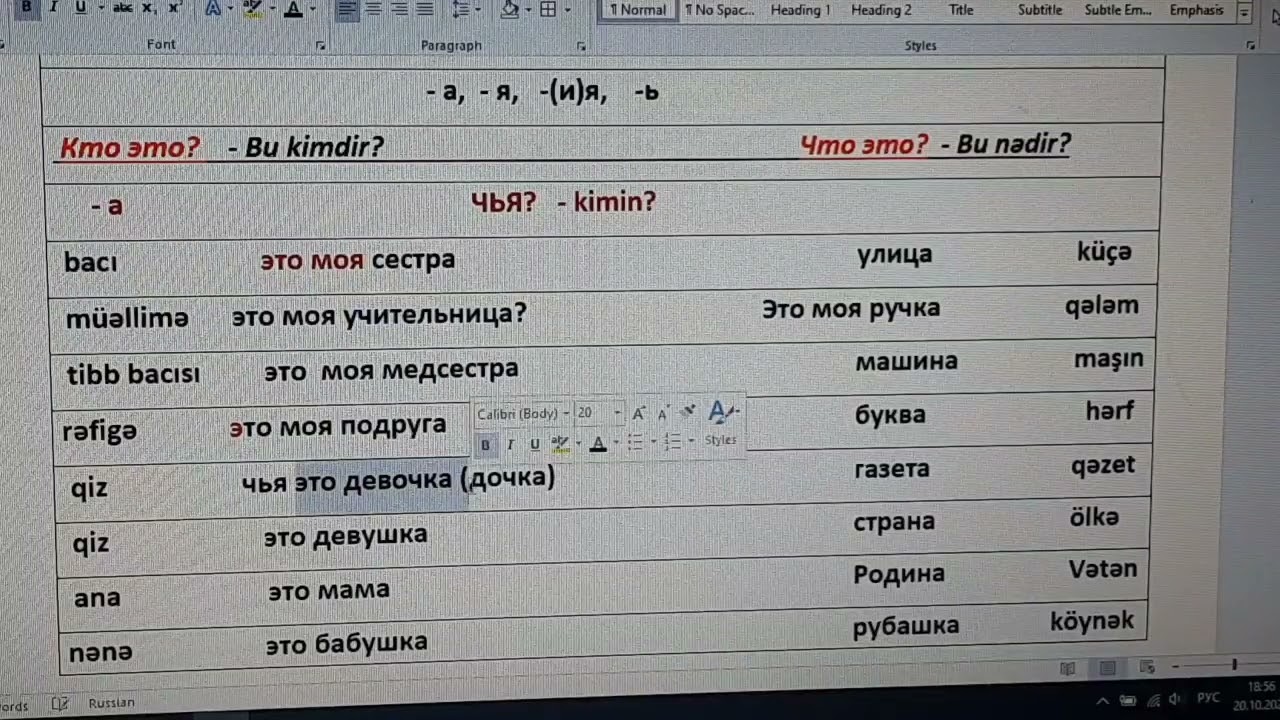Show hidden tray icons chevron

(1104, 701)
